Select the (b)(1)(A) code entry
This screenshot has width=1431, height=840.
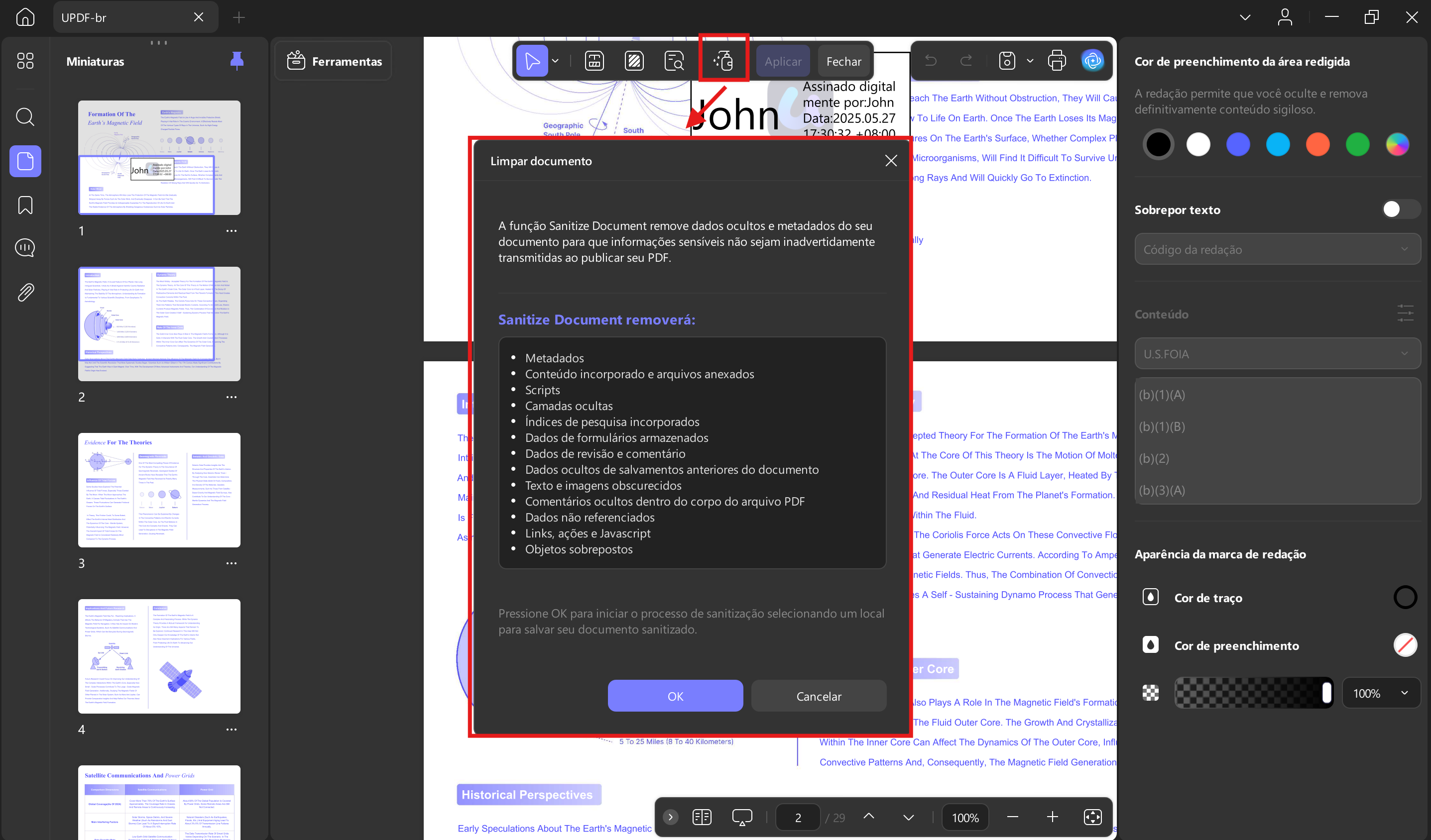pos(1277,395)
